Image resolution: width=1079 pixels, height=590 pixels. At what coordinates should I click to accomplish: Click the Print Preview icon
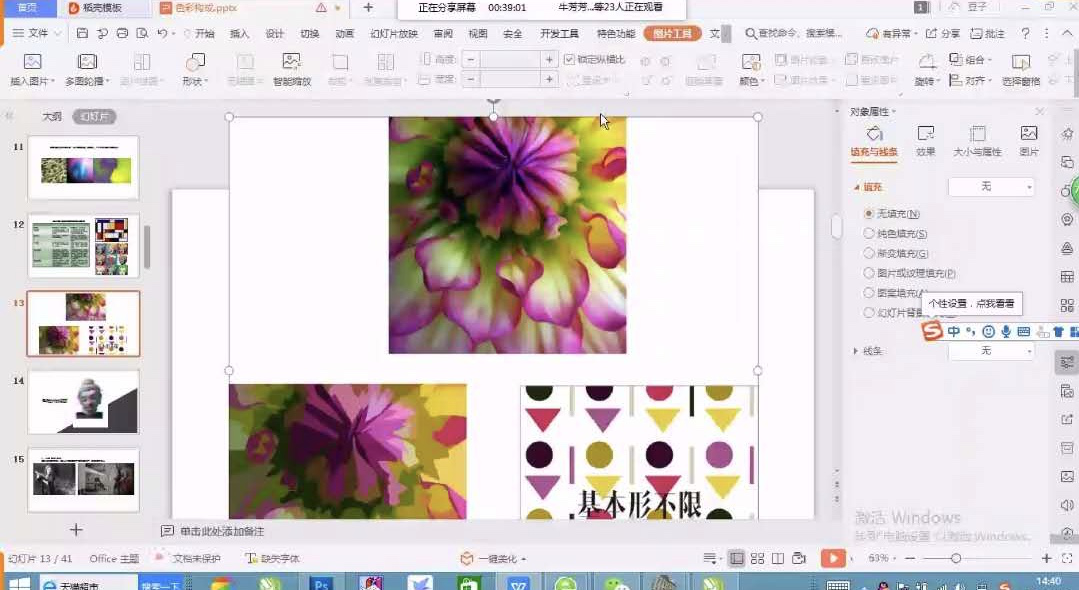pyautogui.click(x=142, y=33)
